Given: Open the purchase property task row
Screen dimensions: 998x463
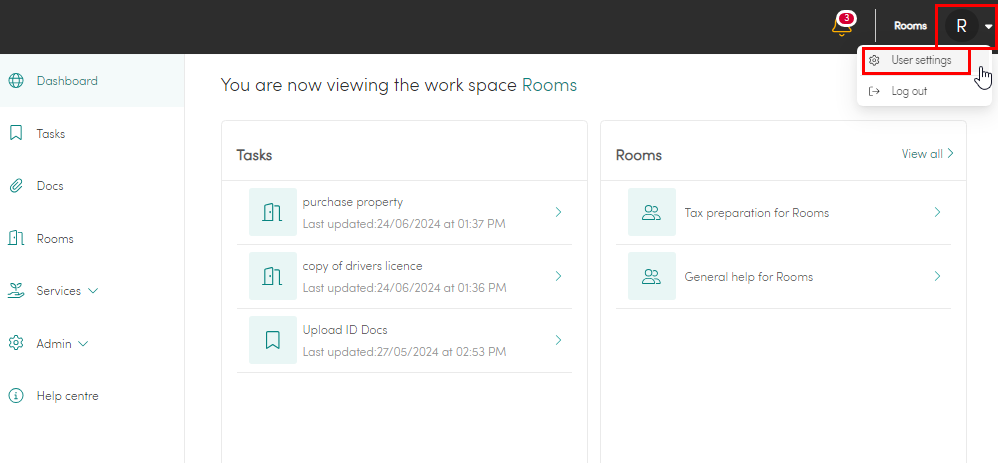Looking at the screenshot, I should pos(404,212).
